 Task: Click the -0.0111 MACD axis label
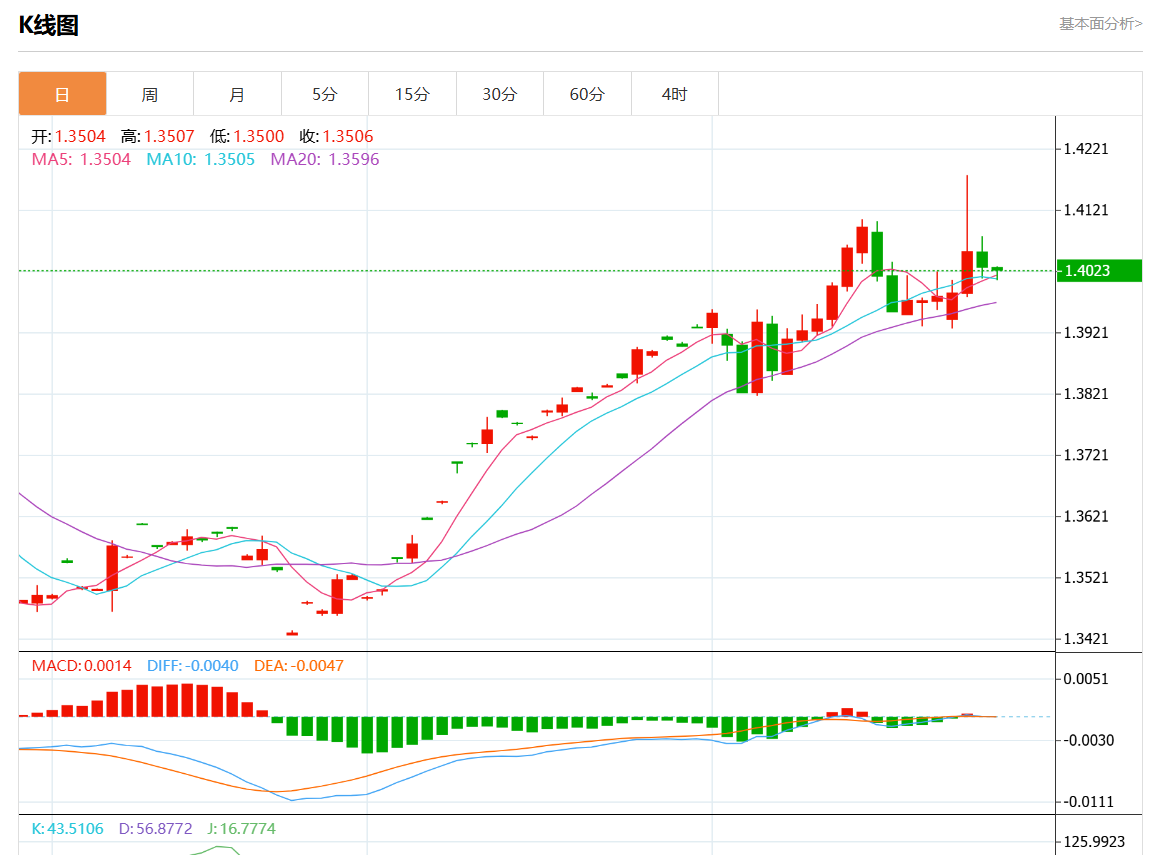coord(1088,801)
